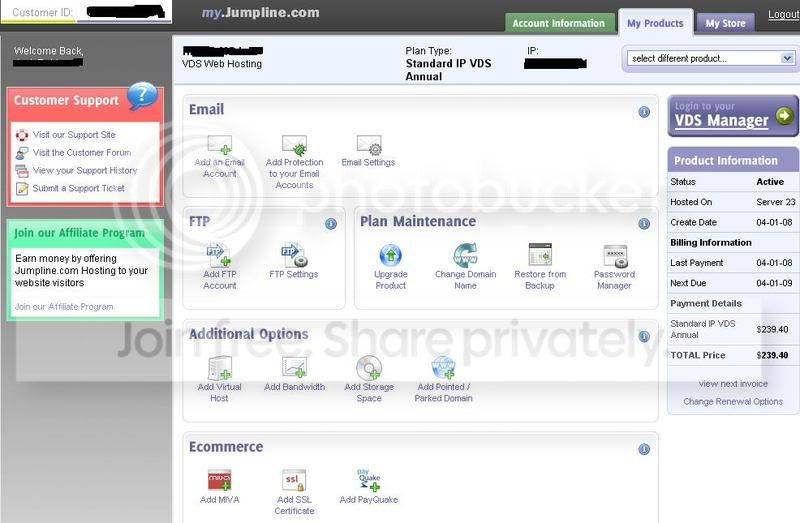Click the my.Jumpline.com logo
The image size is (800, 523).
click(x=261, y=13)
